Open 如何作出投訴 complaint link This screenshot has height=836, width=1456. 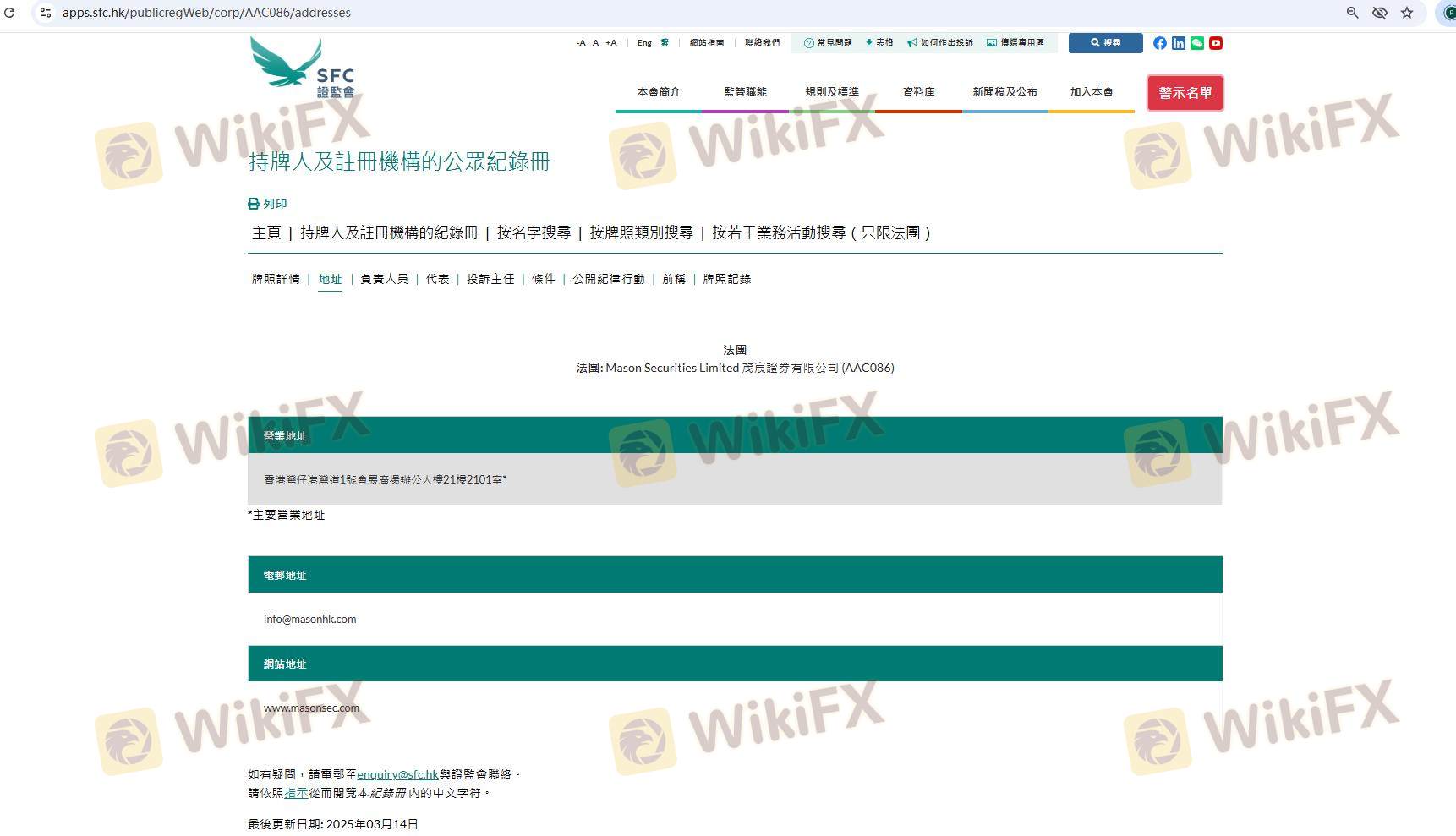tap(940, 43)
